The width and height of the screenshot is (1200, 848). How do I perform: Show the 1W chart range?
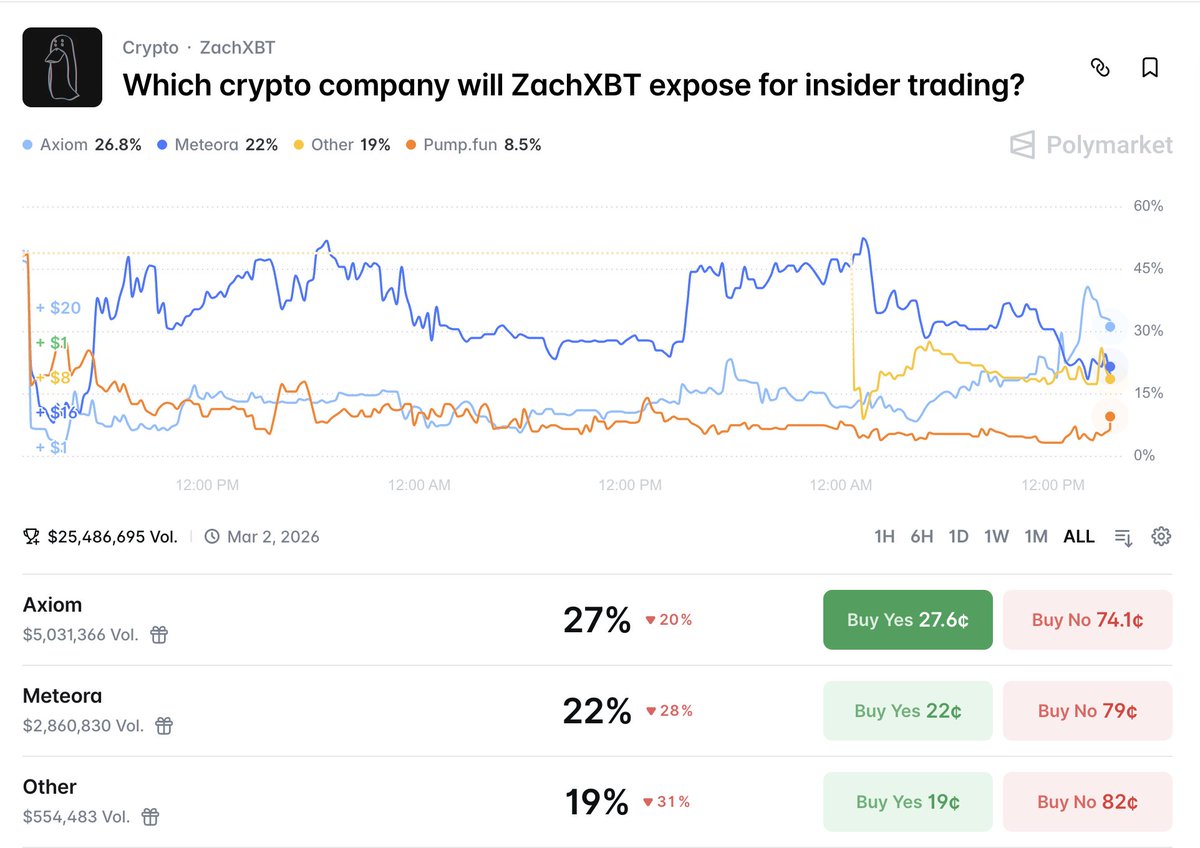[996, 537]
